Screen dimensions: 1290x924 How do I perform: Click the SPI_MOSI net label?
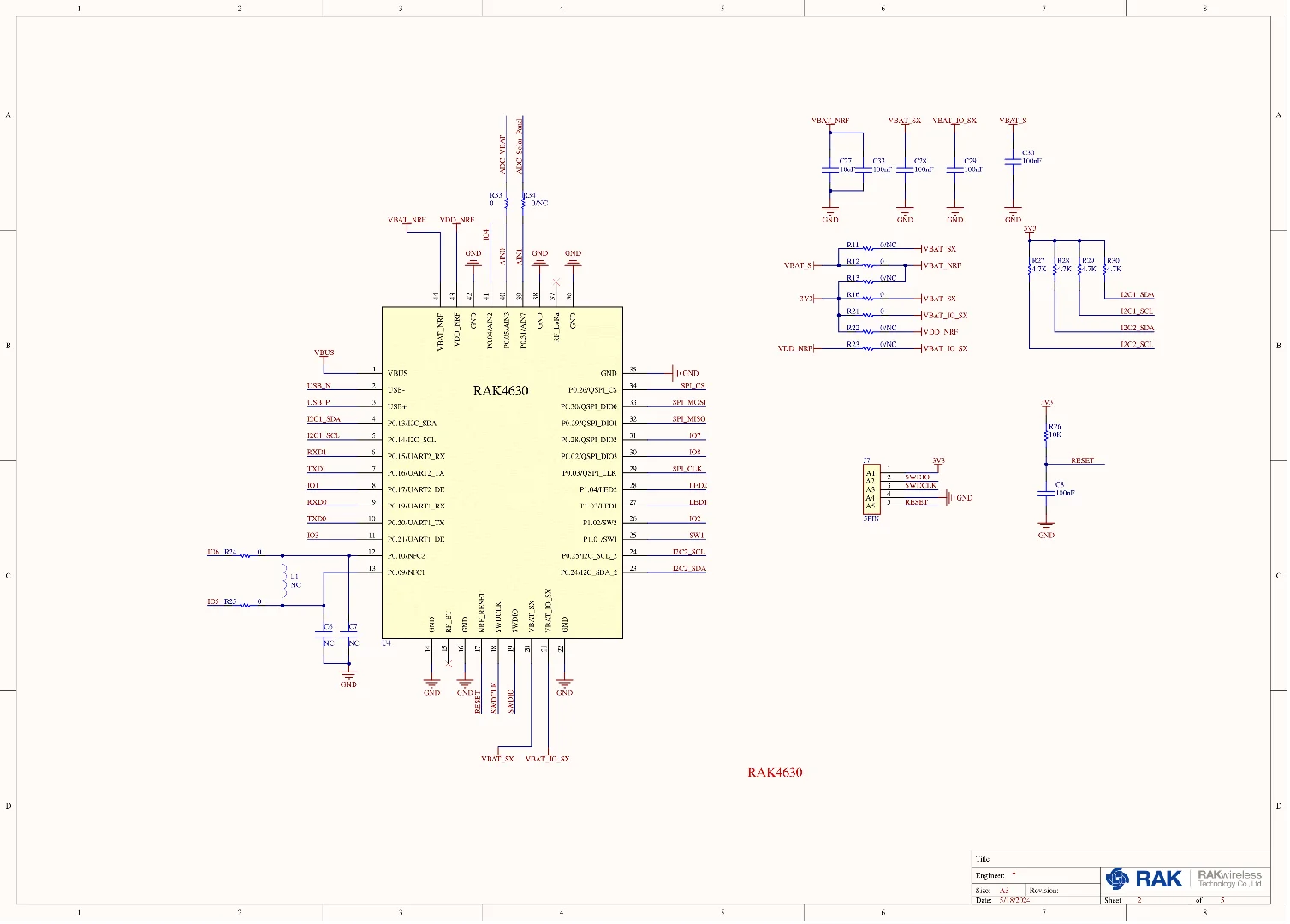coord(689,403)
